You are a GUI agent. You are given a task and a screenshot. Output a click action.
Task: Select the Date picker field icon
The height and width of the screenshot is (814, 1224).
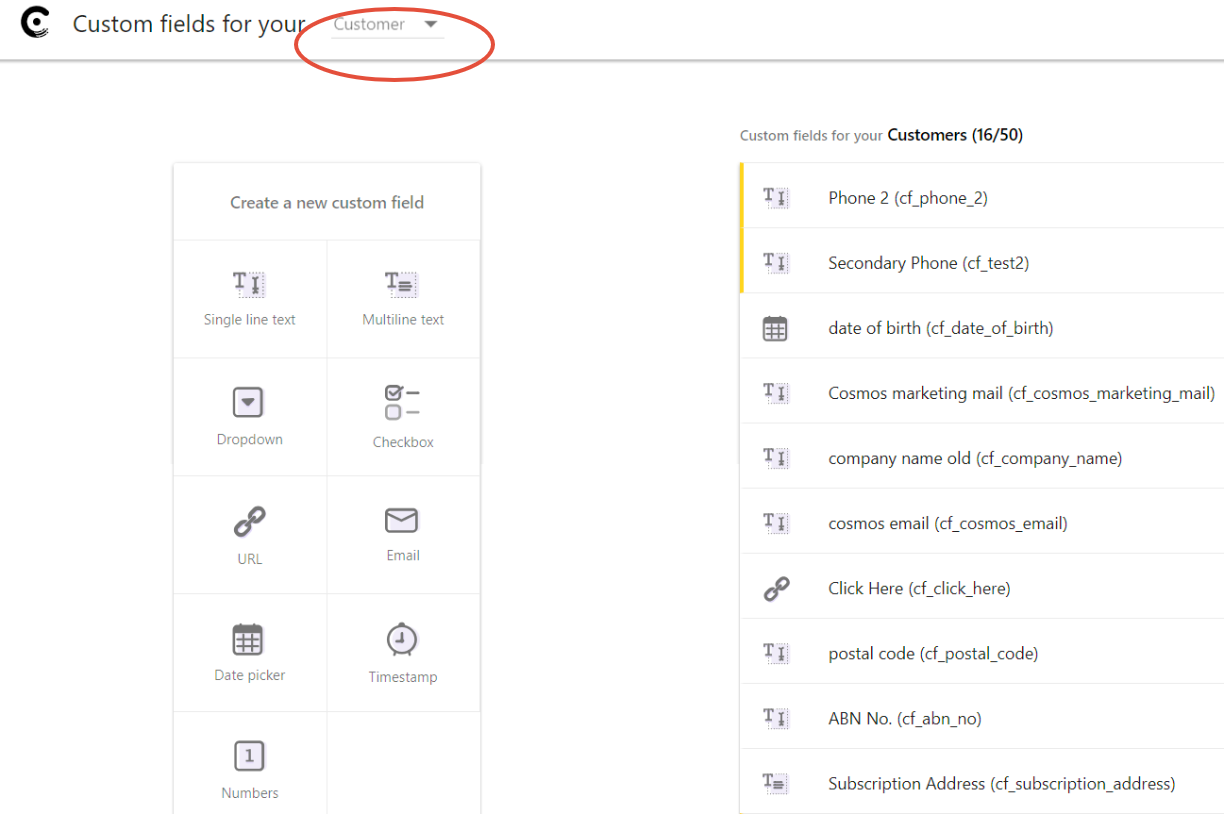pyautogui.click(x=248, y=639)
